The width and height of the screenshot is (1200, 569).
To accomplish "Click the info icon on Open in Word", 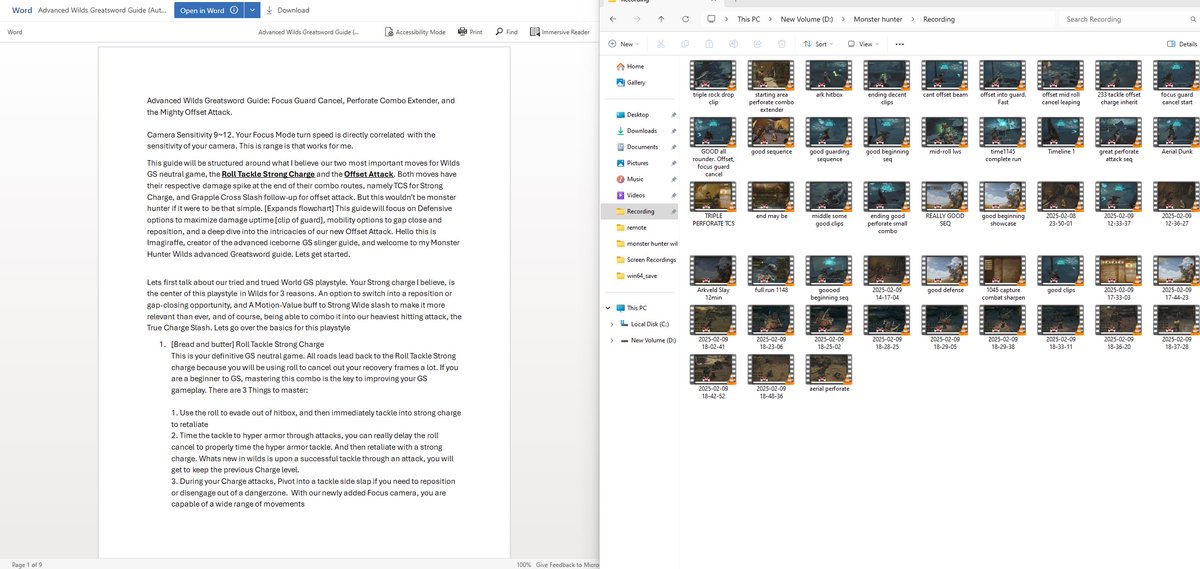I will 234,10.
